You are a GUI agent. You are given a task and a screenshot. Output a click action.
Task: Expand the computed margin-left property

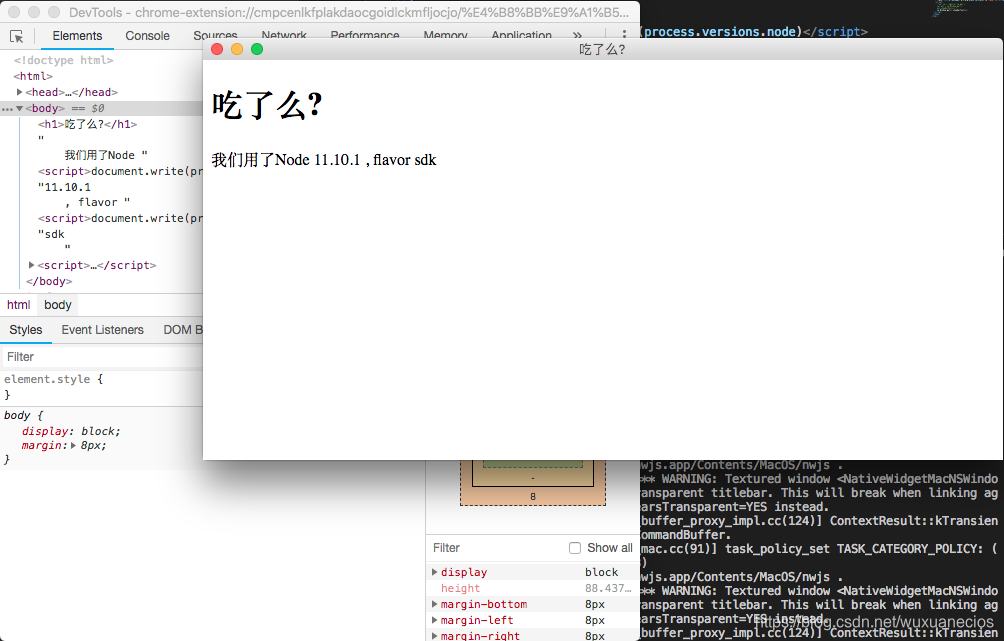click(435, 620)
